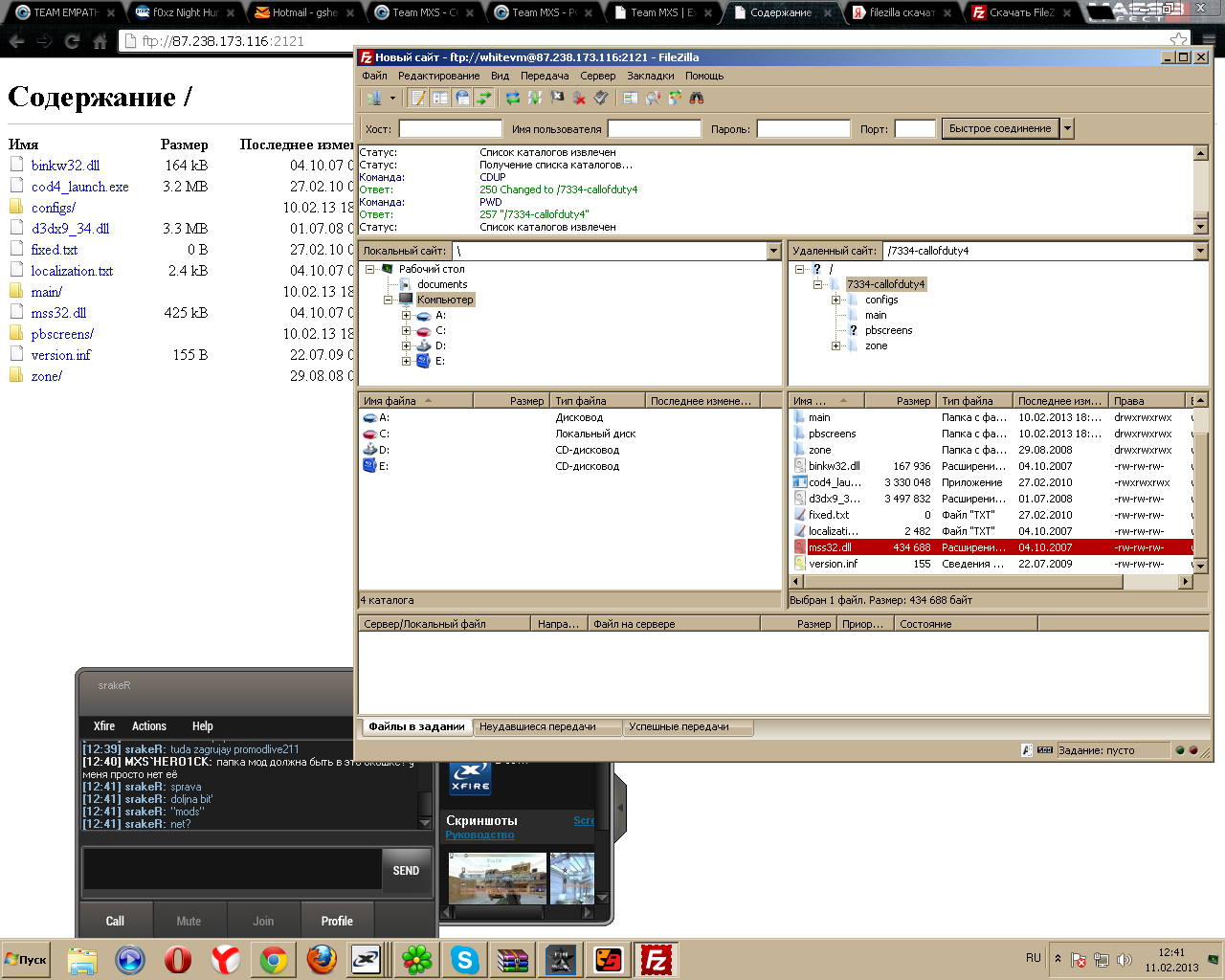Reconnect to last server via checkmark icon
Image resolution: width=1225 pixels, height=980 pixels.
601,98
